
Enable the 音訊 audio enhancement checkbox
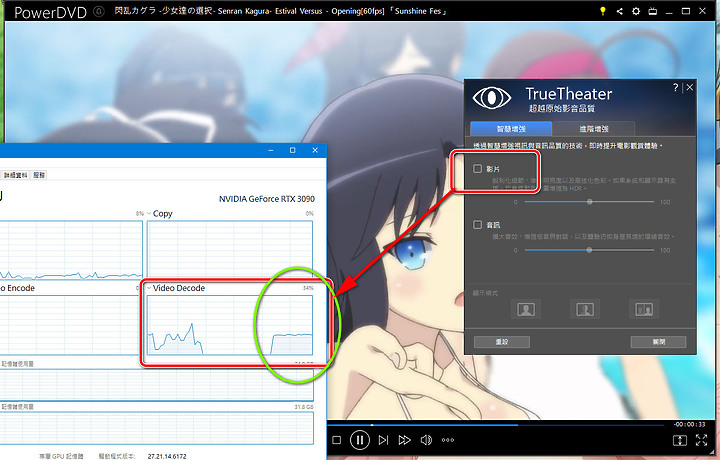pos(478,224)
